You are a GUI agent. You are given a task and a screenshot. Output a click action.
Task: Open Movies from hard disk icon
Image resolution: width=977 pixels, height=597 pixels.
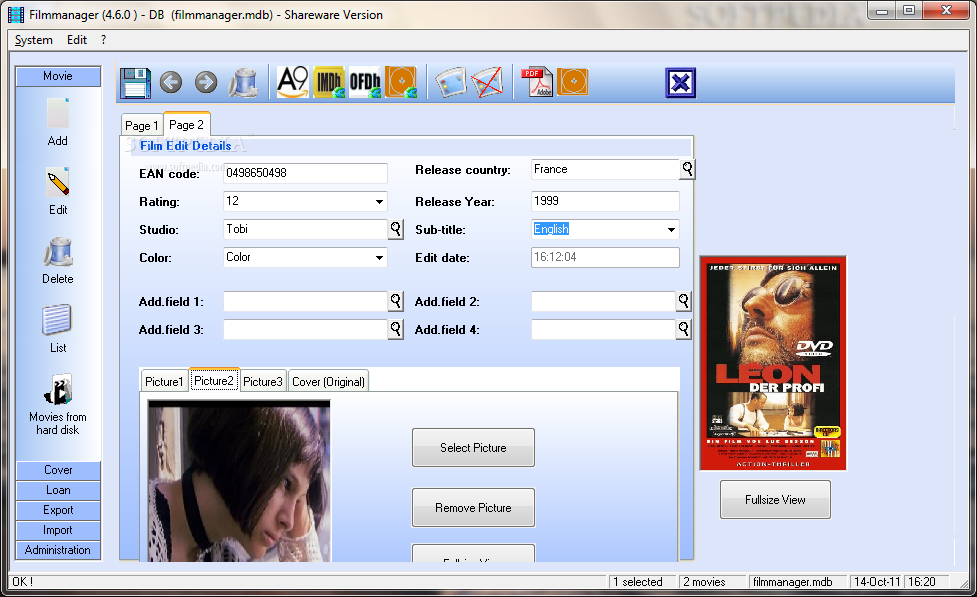pyautogui.click(x=58, y=389)
